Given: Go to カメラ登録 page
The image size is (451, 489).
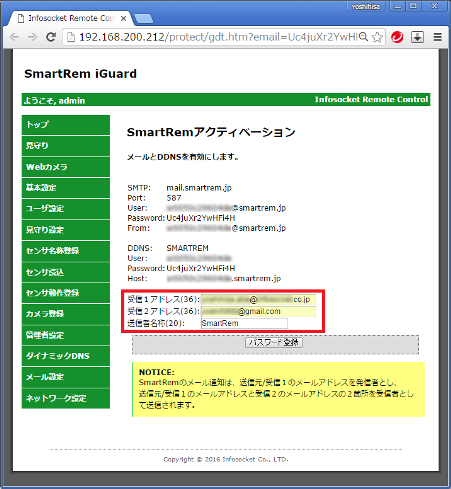Looking at the screenshot, I should coord(66,314).
